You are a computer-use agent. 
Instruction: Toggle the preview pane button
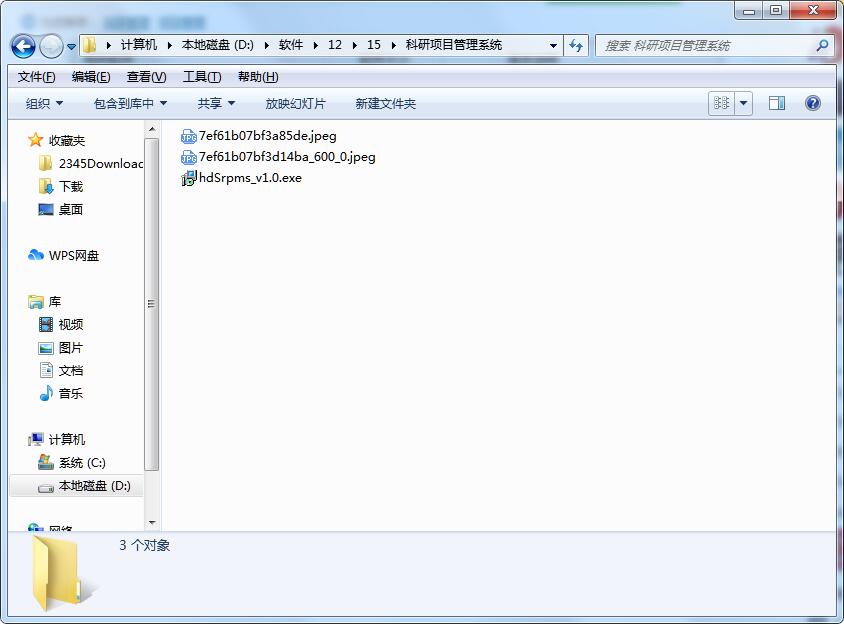776,103
